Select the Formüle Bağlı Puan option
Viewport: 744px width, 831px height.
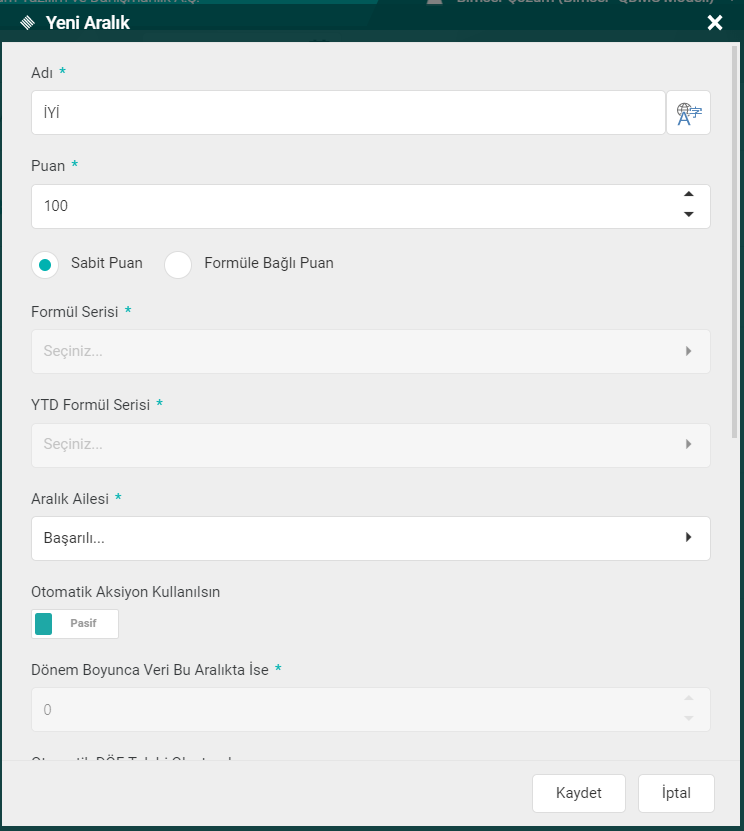(x=178, y=264)
